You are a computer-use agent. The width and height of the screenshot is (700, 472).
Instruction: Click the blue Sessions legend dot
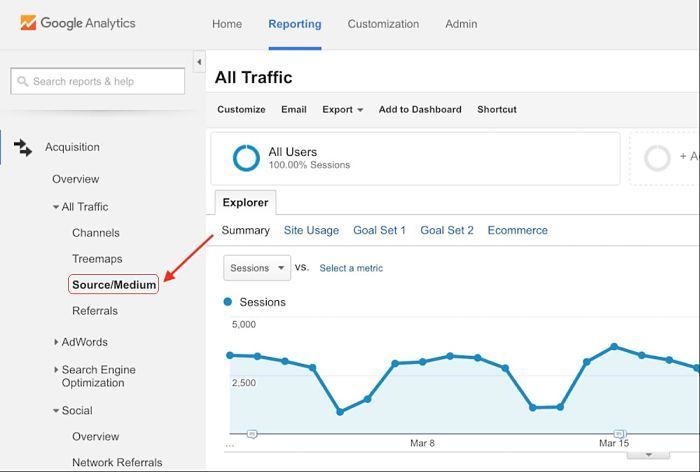(228, 302)
